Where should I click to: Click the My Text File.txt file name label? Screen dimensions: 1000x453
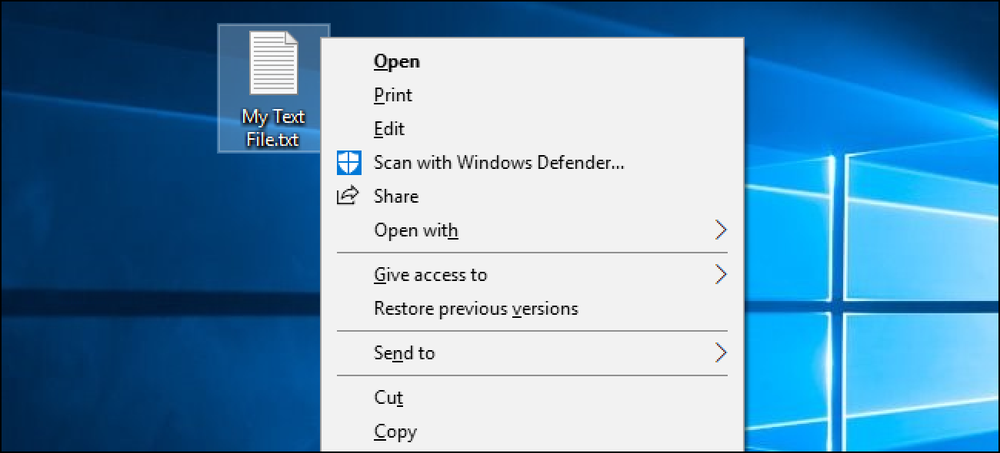[x=273, y=128]
